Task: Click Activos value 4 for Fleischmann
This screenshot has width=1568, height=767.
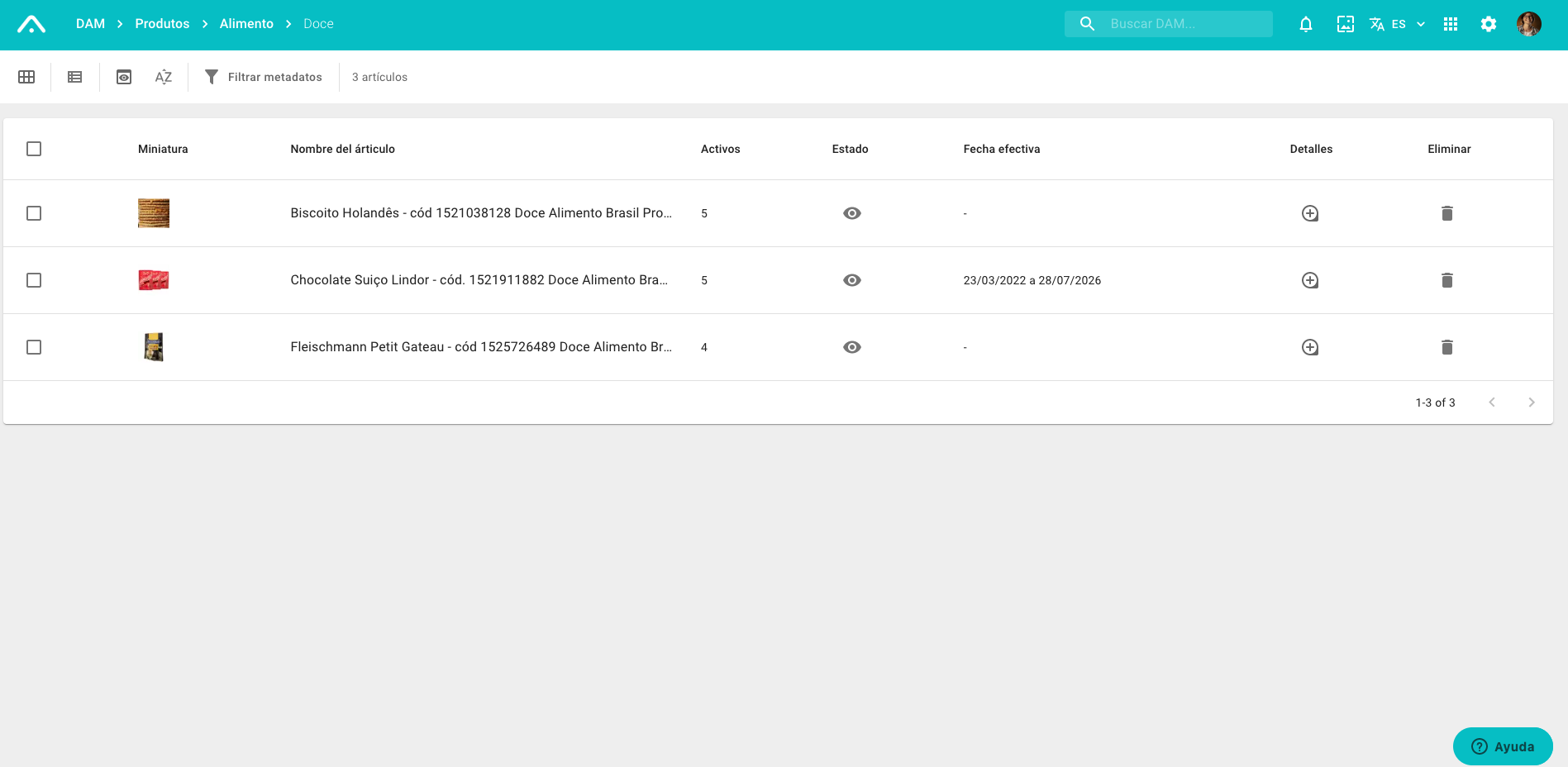Action: pyautogui.click(x=704, y=347)
